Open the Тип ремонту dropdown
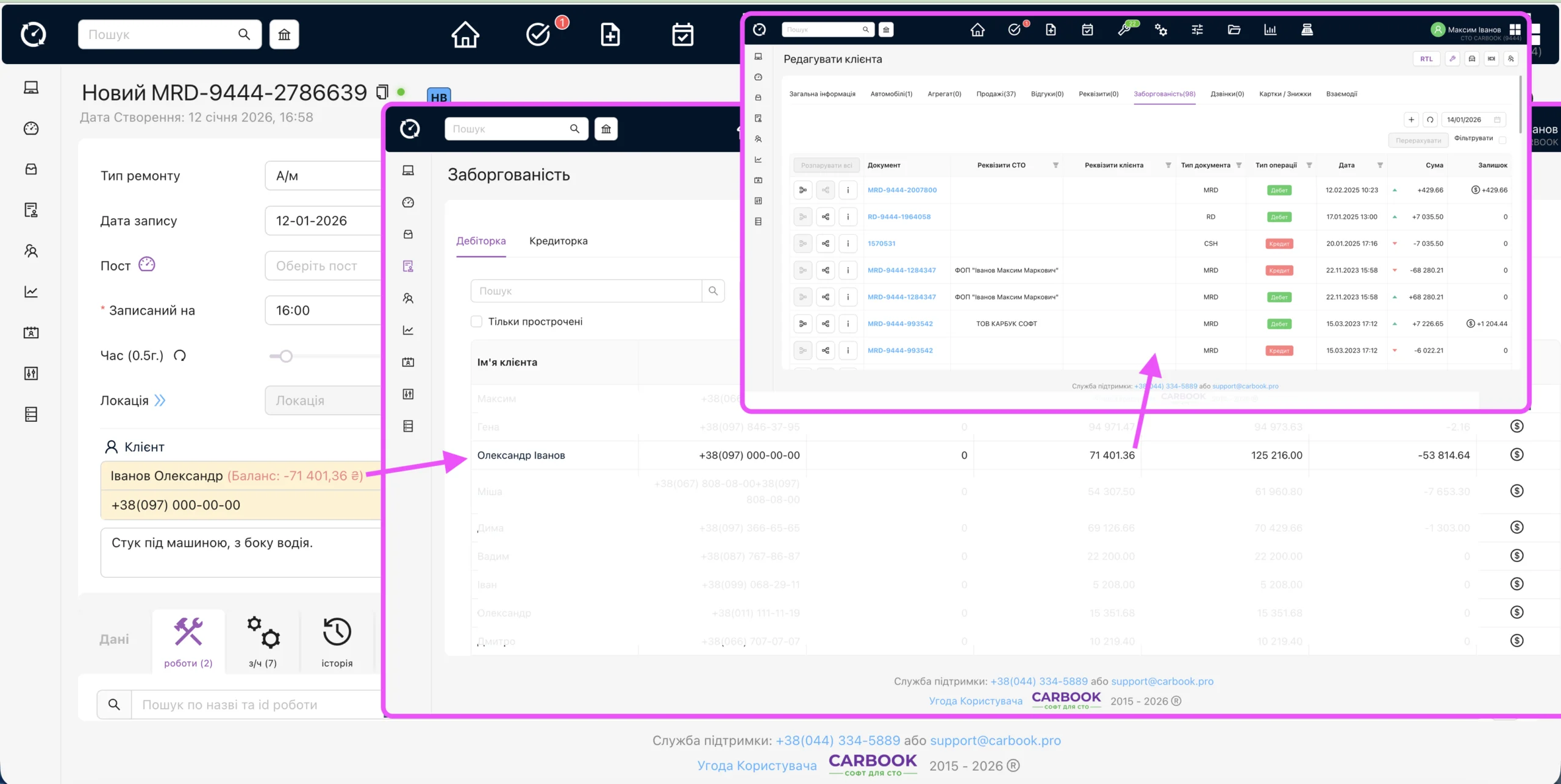The height and width of the screenshot is (784, 1561). coord(323,176)
